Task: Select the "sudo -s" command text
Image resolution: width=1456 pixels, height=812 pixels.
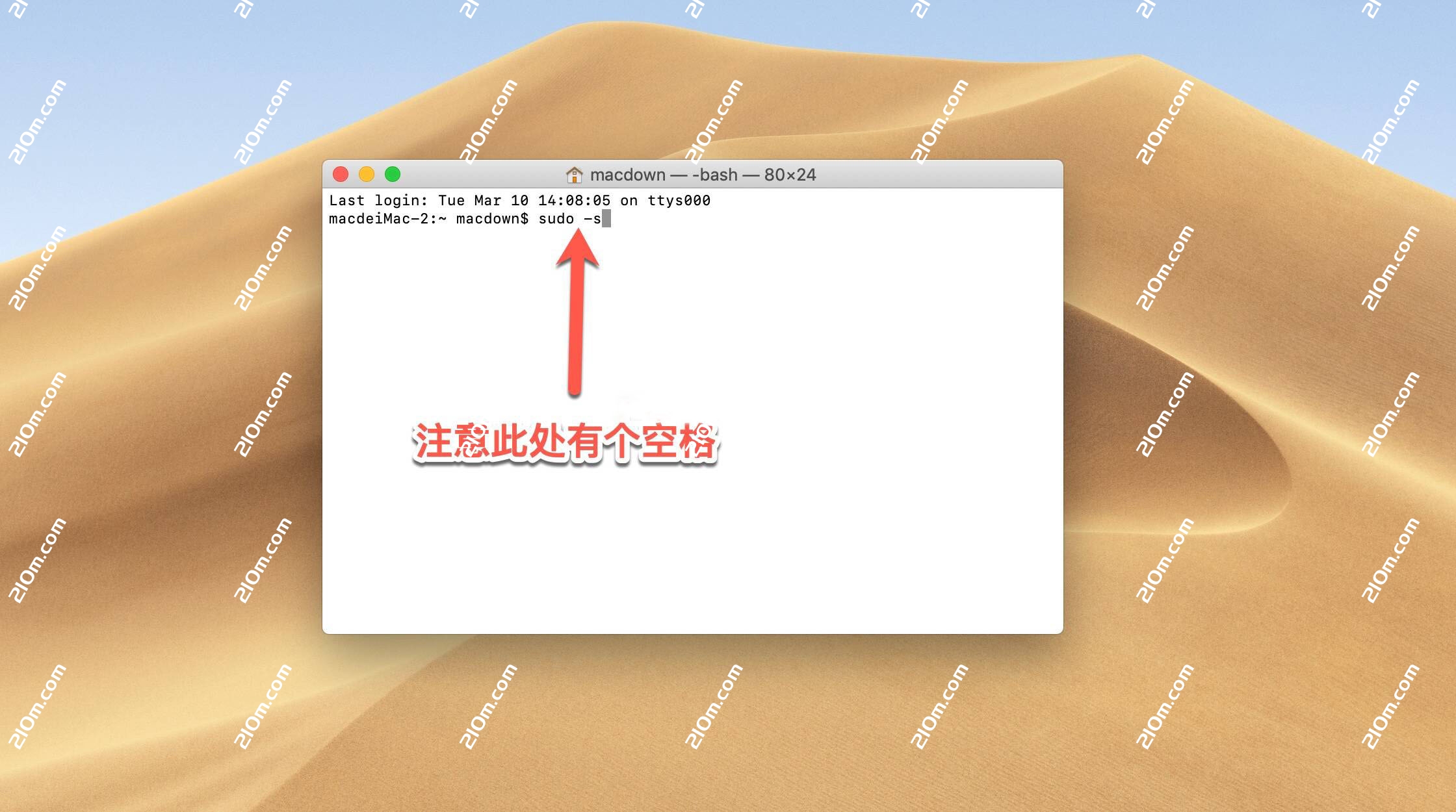Action: click(x=571, y=219)
